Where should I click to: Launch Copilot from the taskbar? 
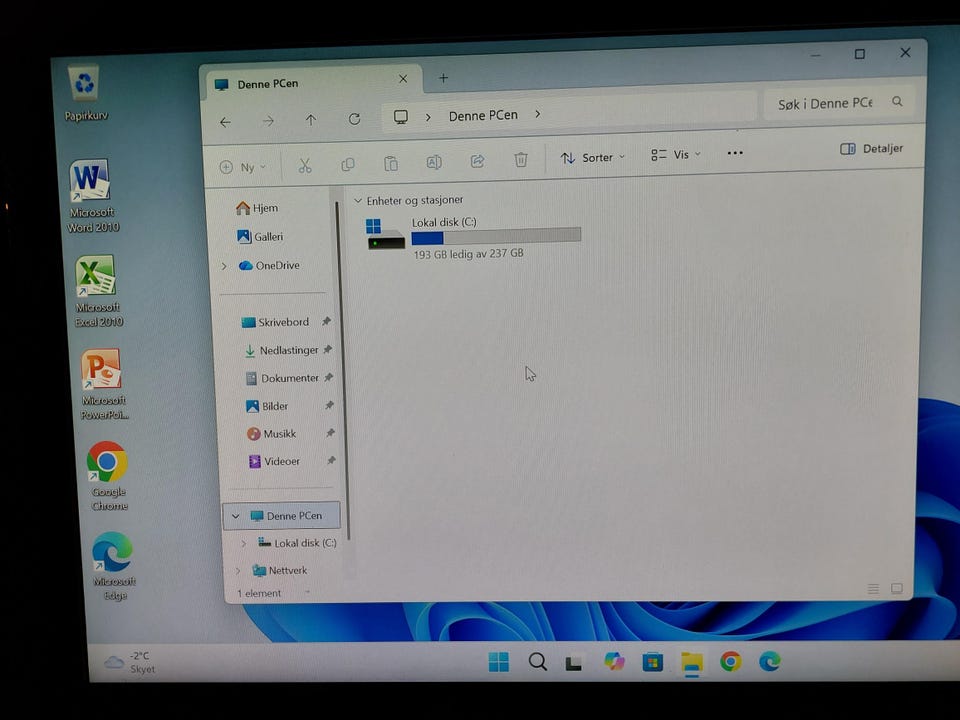614,662
